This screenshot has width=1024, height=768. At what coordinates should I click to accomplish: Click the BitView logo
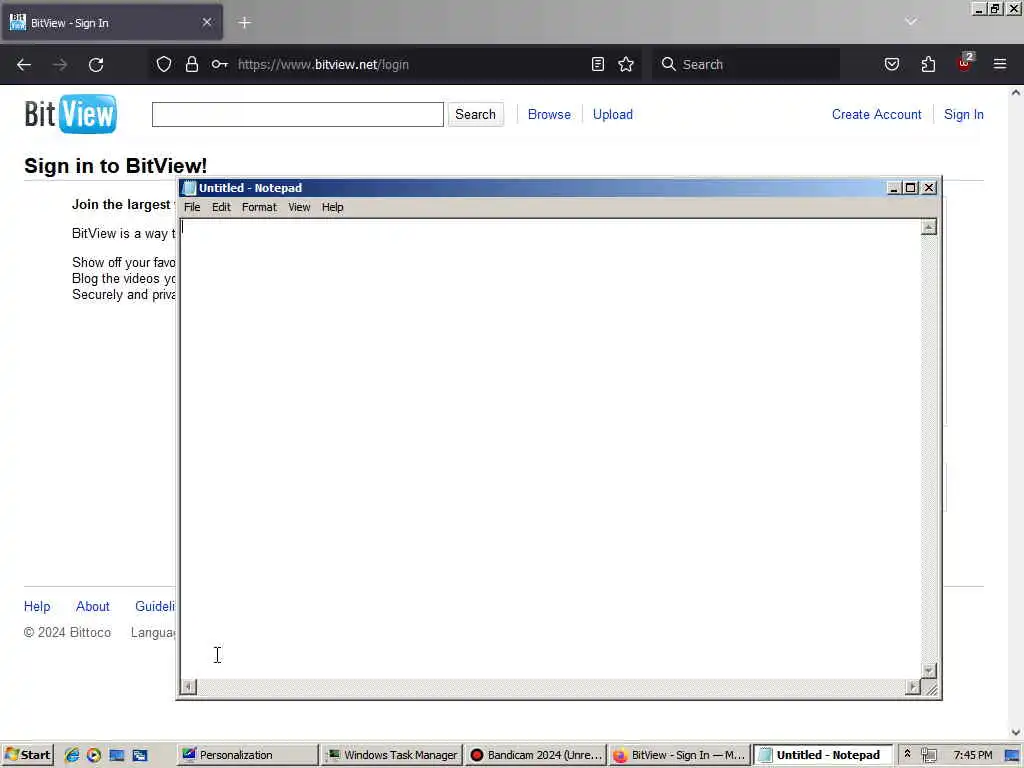[x=71, y=114]
